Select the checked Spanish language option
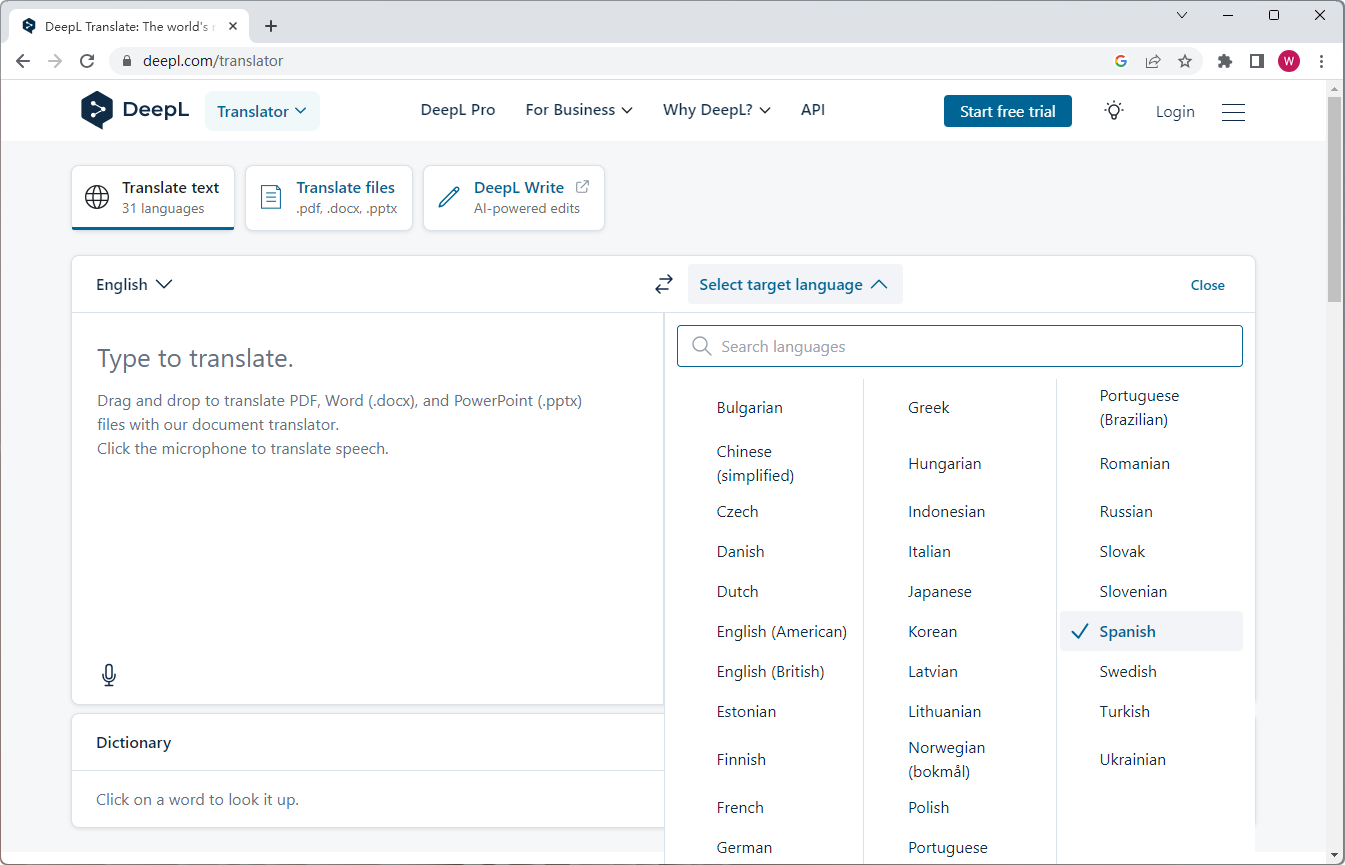This screenshot has height=865, width=1345. coord(1151,632)
